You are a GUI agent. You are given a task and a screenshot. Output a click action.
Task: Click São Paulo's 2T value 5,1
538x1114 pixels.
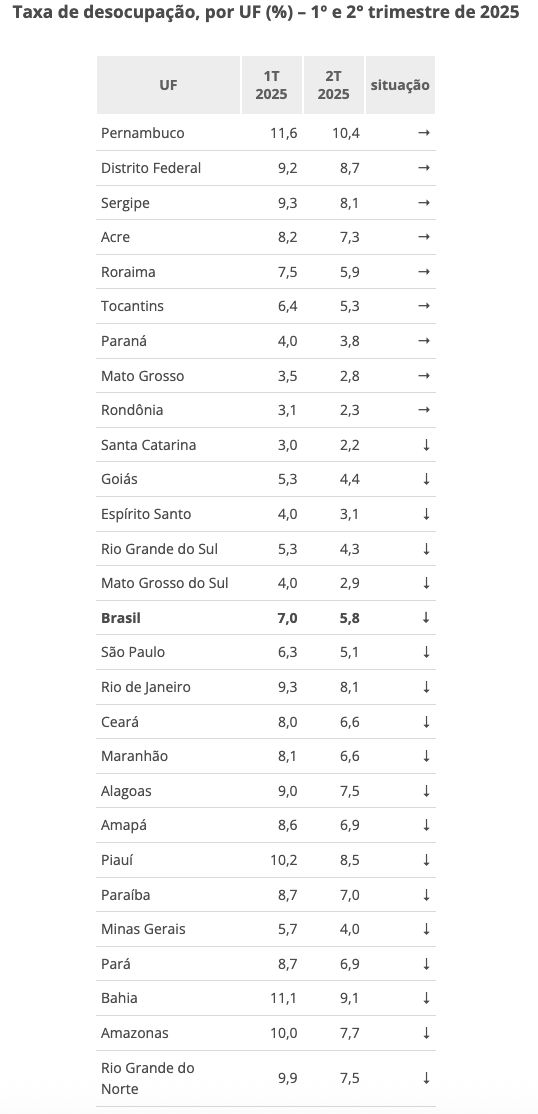click(x=350, y=652)
